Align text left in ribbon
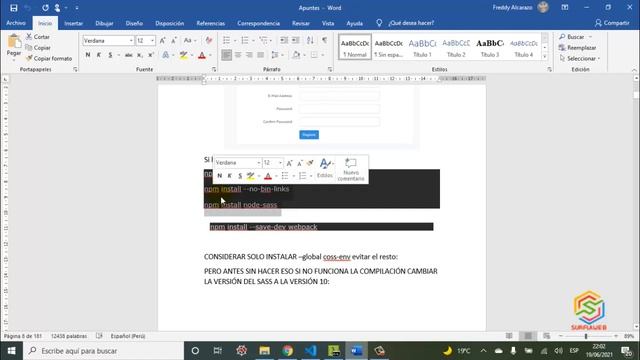The image size is (640, 360). 227,55
